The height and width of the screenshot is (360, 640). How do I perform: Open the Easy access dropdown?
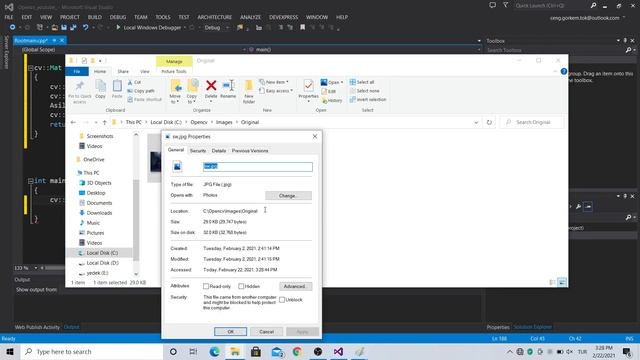276,91
